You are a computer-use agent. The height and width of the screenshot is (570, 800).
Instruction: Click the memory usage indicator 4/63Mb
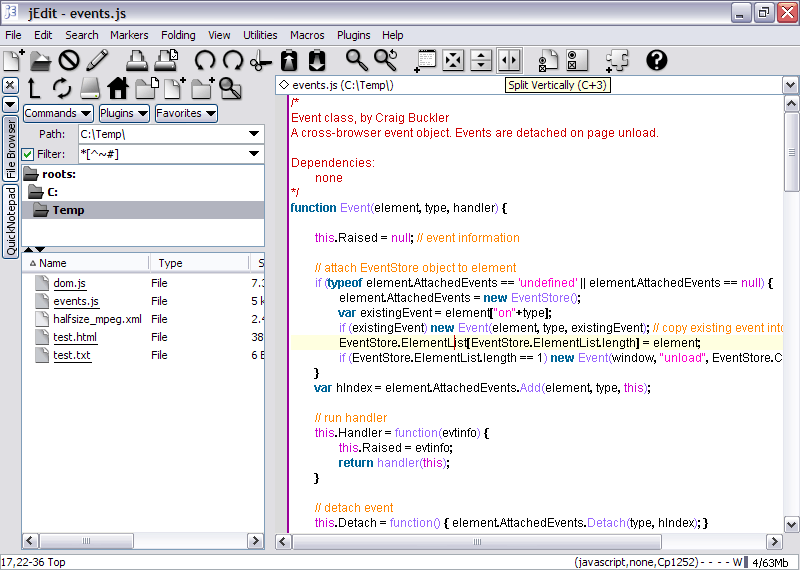[x=769, y=563]
